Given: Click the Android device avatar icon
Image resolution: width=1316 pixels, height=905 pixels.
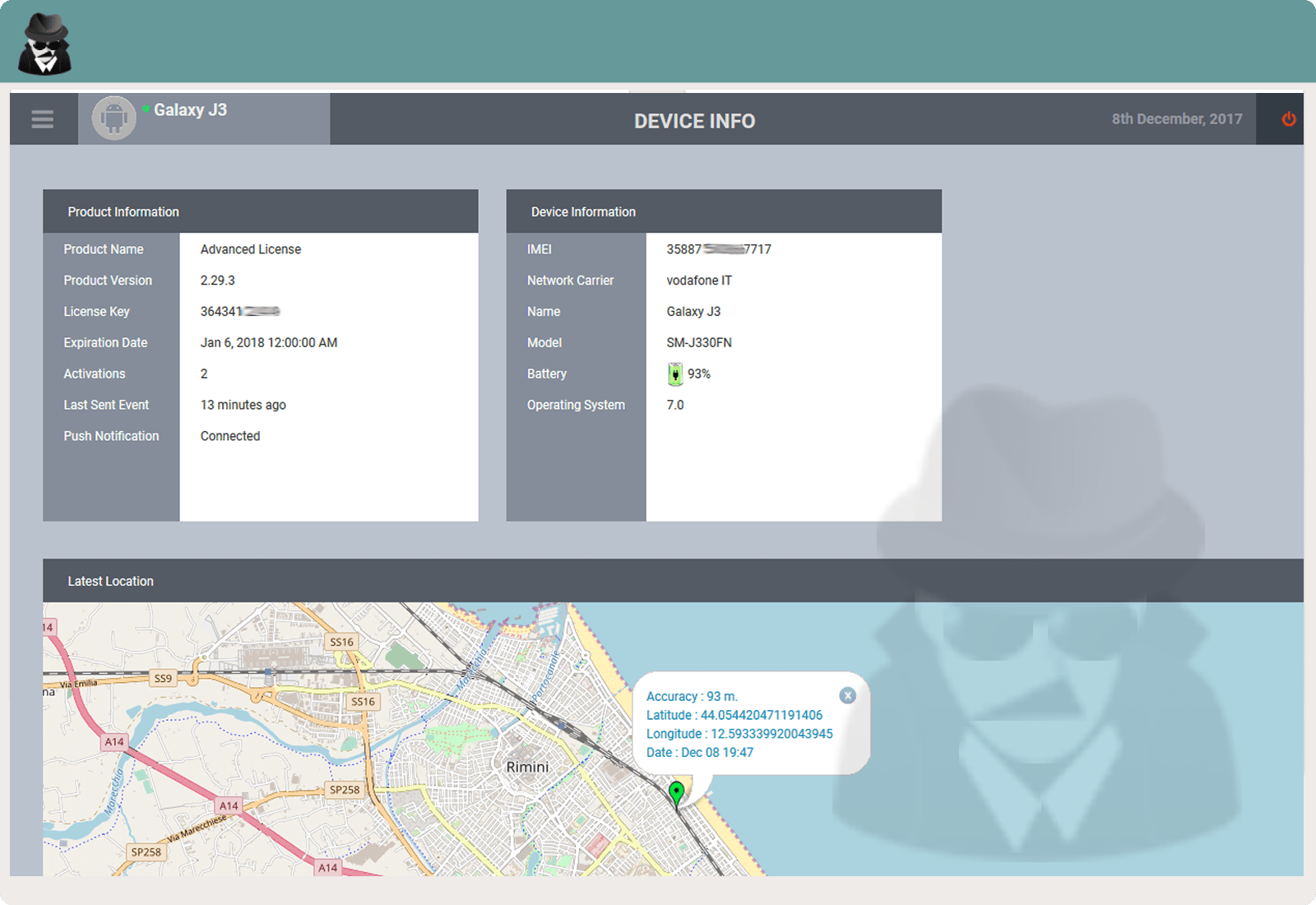Looking at the screenshot, I should click(x=113, y=117).
